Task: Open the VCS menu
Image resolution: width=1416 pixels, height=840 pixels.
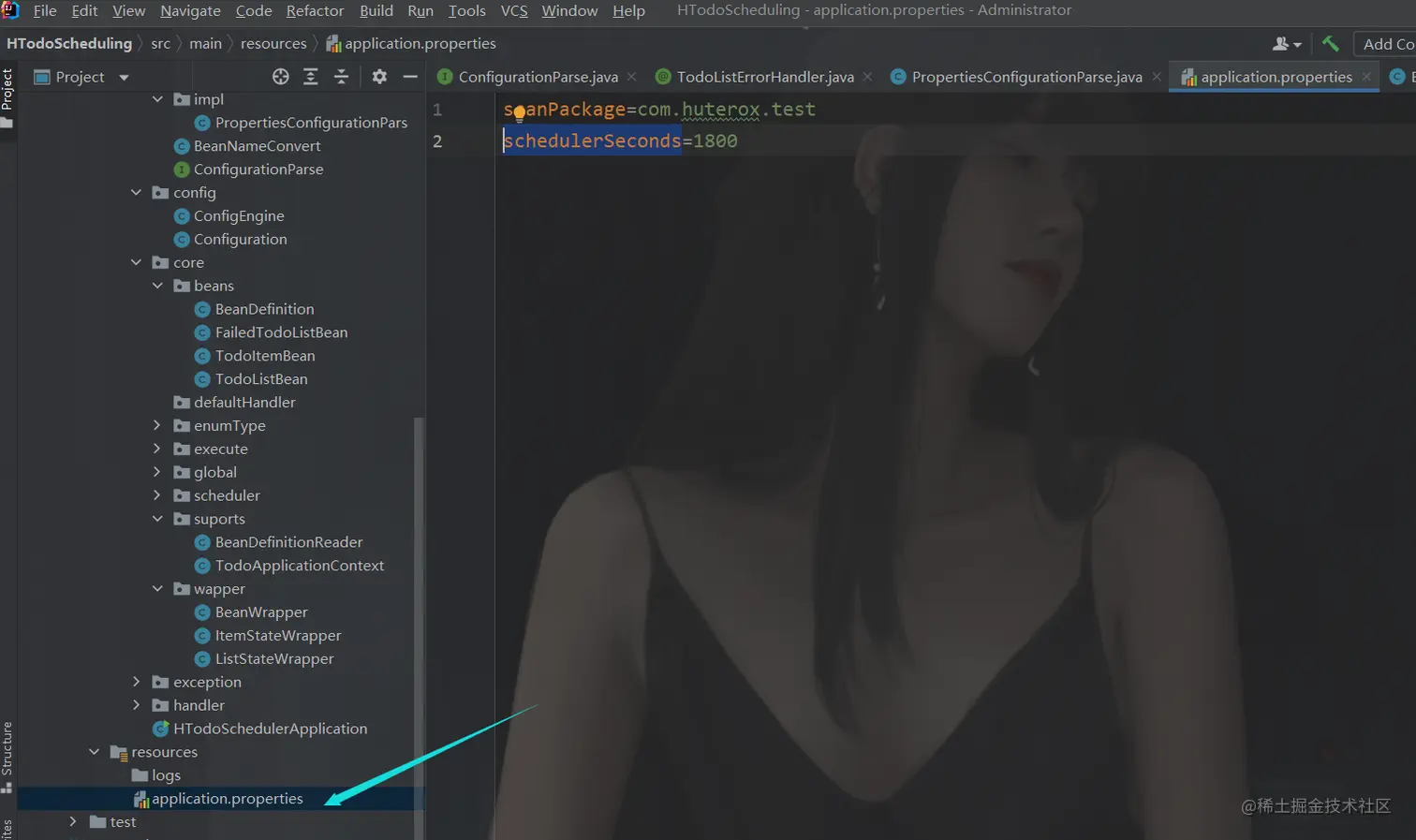Action: tap(514, 11)
